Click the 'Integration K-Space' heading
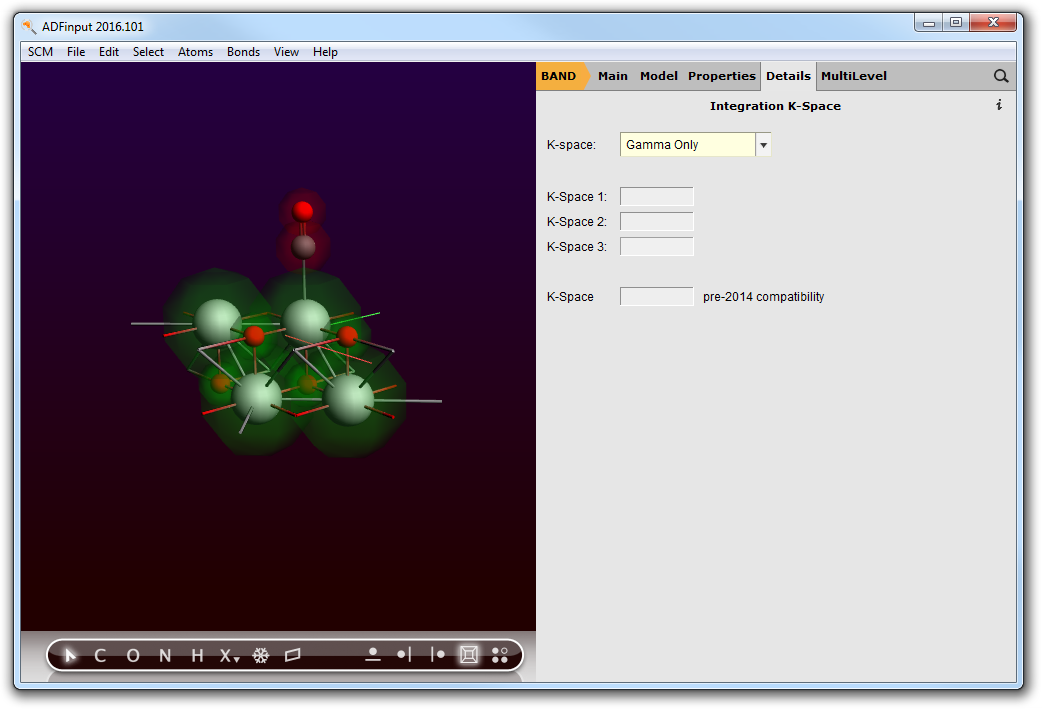This screenshot has width=1042, height=709. pos(775,106)
